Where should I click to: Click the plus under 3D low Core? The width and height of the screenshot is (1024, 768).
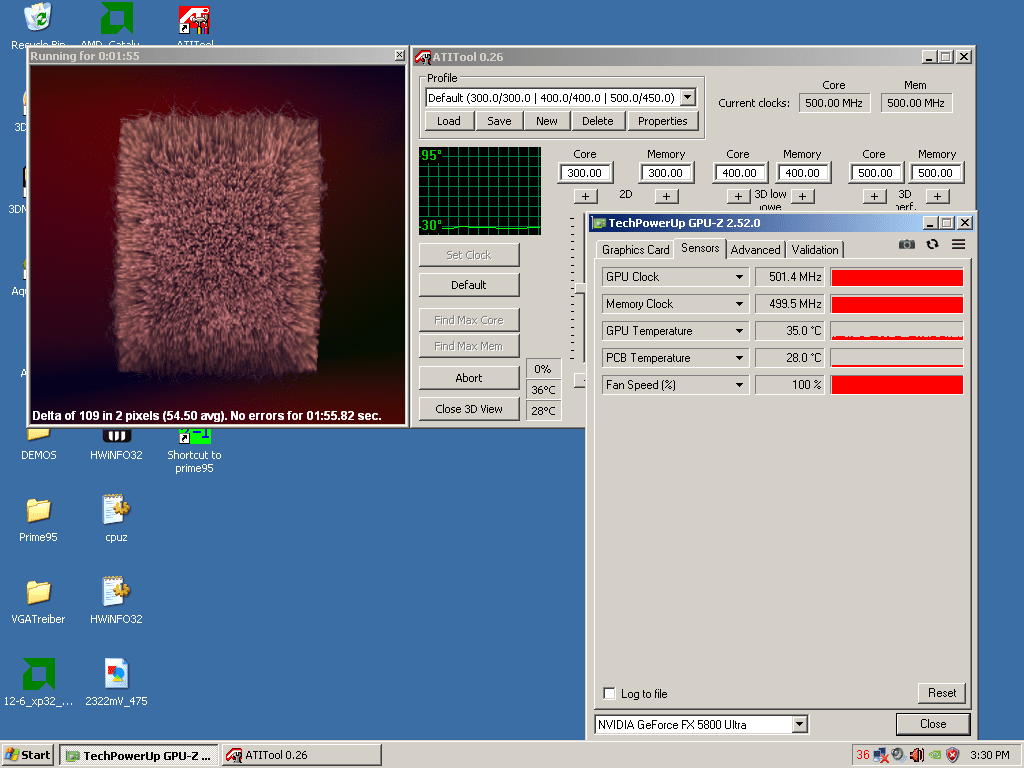tap(738, 196)
